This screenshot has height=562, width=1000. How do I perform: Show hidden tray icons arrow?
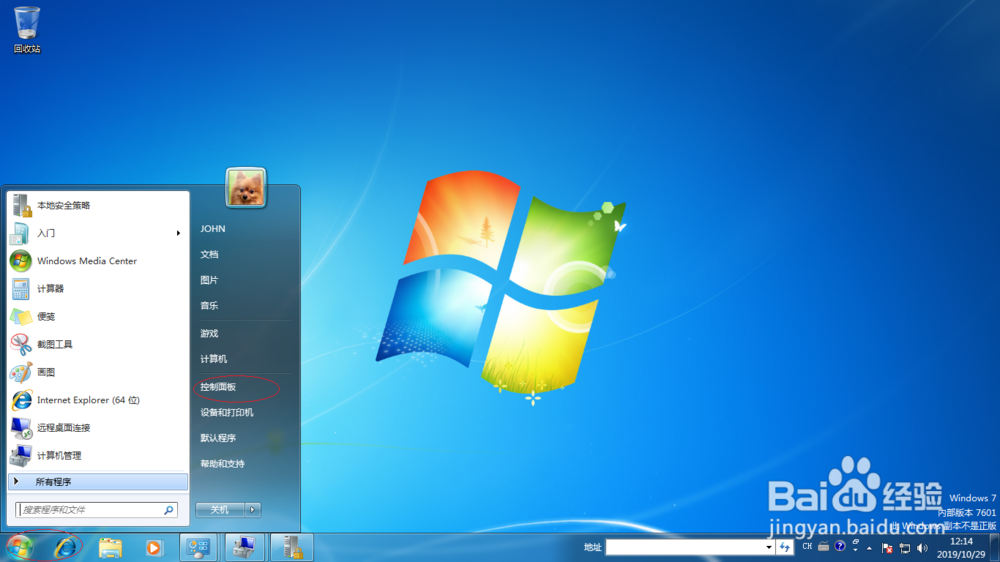coord(869,548)
